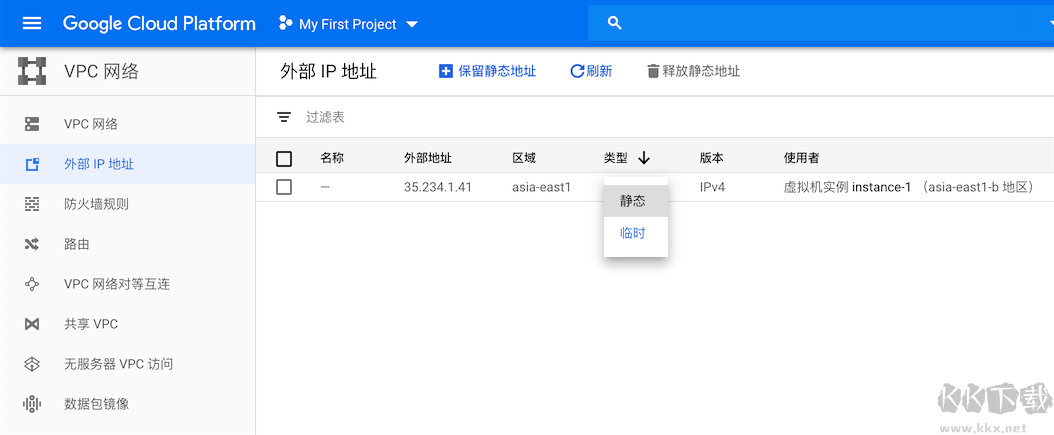Click the 外部 IP 地址 page title
This screenshot has height=435, width=1054.
(x=328, y=71)
